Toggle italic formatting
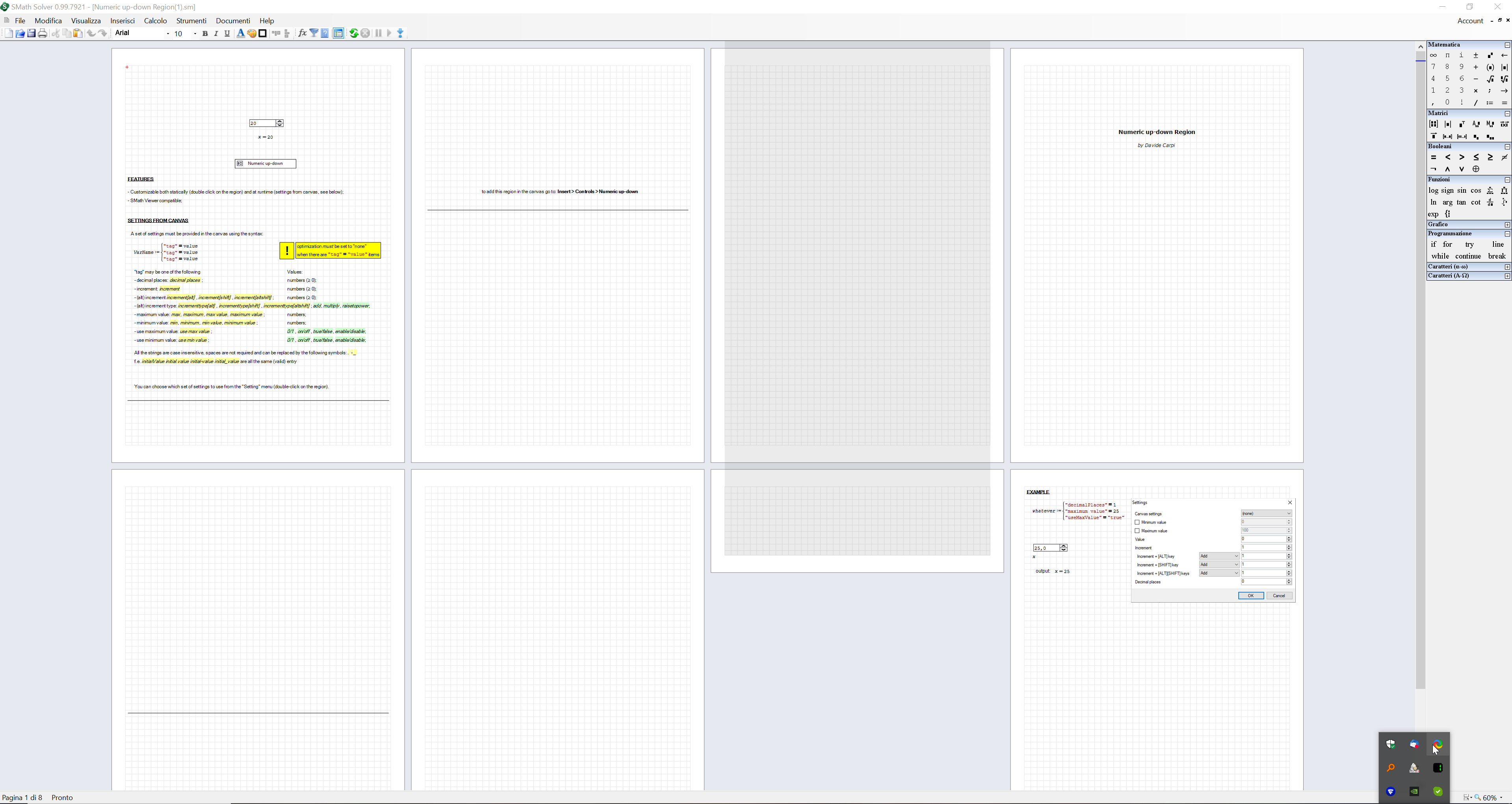Screen dimensions: 1512x804 (x=216, y=33)
